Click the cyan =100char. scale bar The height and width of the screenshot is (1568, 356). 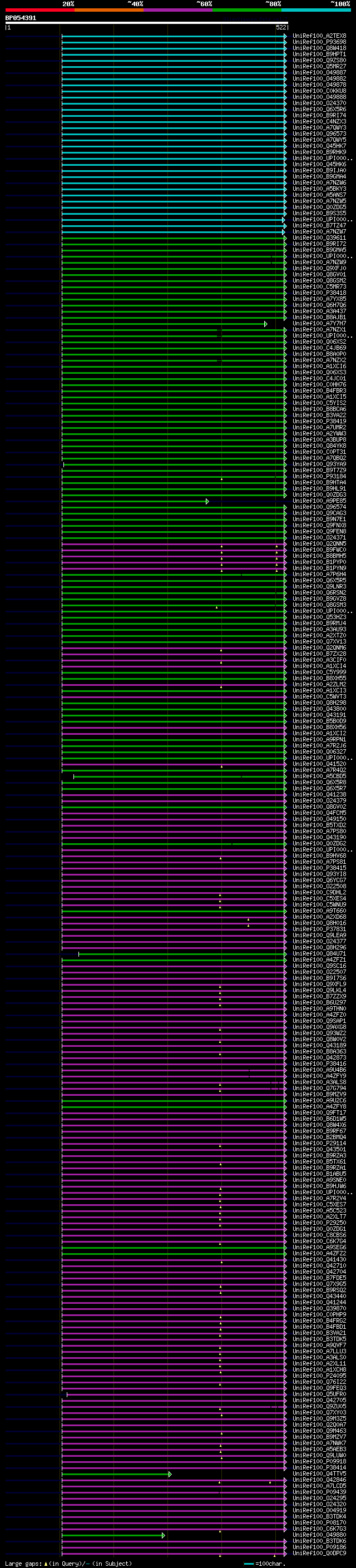click(x=248, y=1564)
